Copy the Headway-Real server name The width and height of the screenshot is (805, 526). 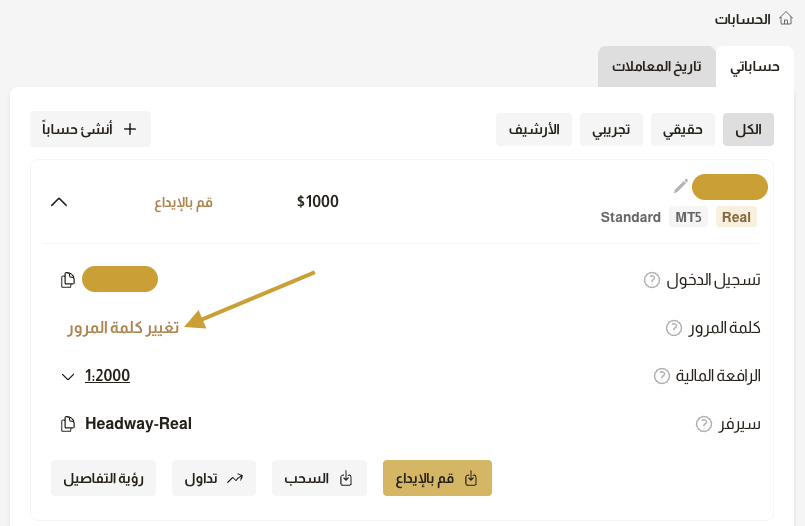coord(68,424)
